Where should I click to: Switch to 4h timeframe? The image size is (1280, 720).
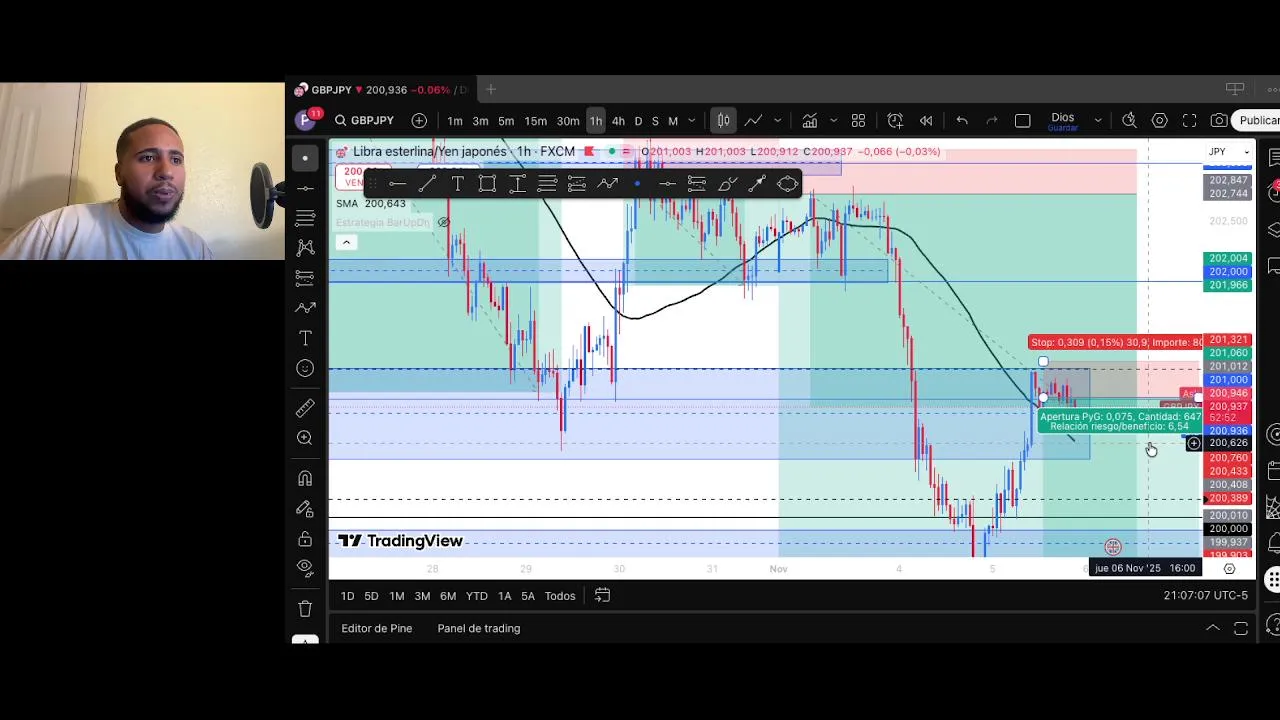[618, 121]
